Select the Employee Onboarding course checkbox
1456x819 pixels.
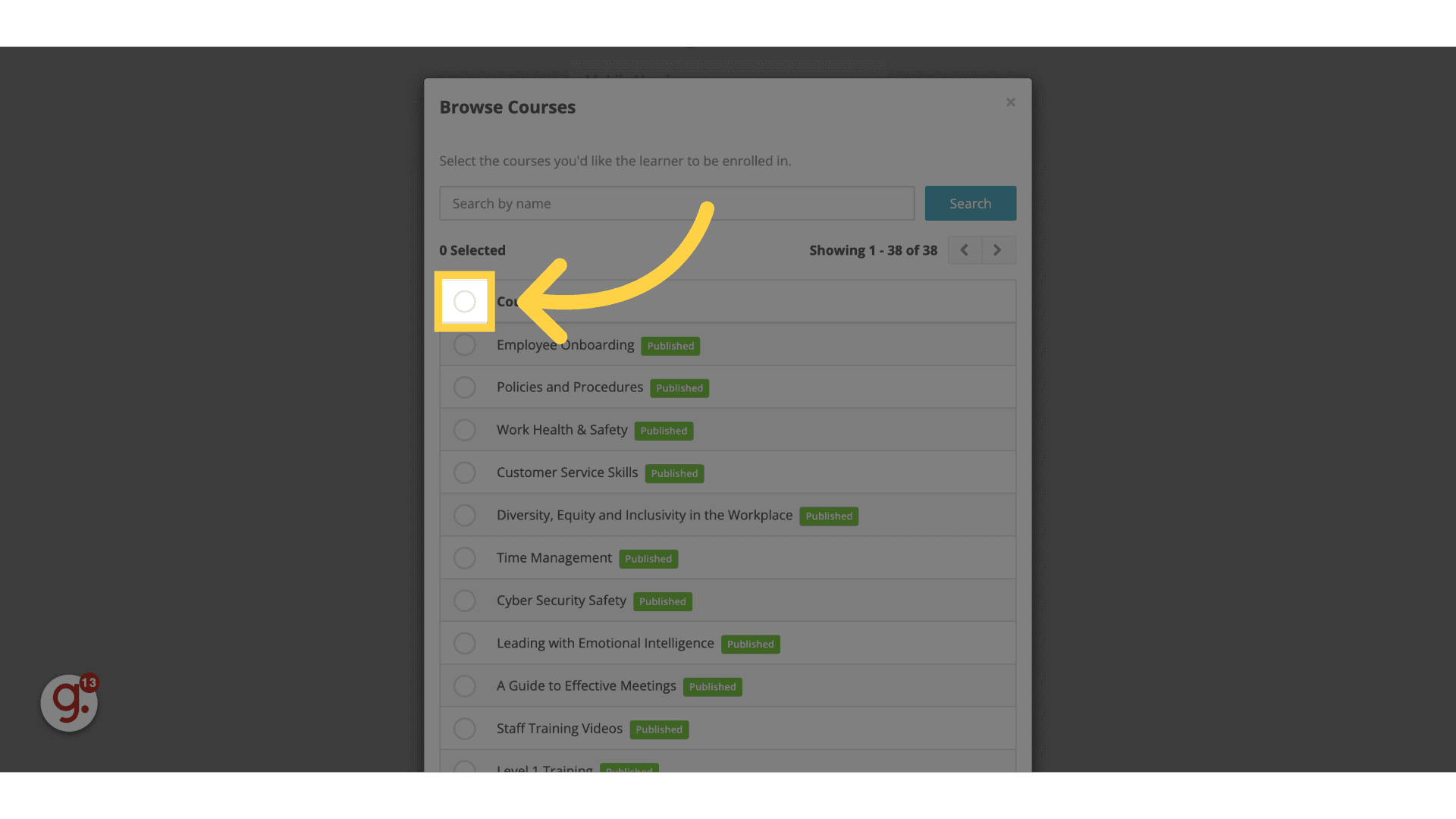pos(465,345)
